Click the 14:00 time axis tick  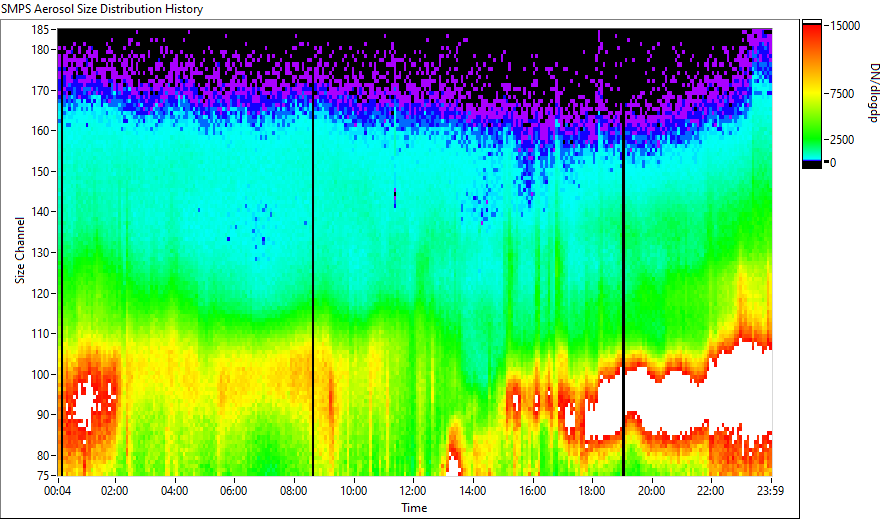(x=472, y=491)
